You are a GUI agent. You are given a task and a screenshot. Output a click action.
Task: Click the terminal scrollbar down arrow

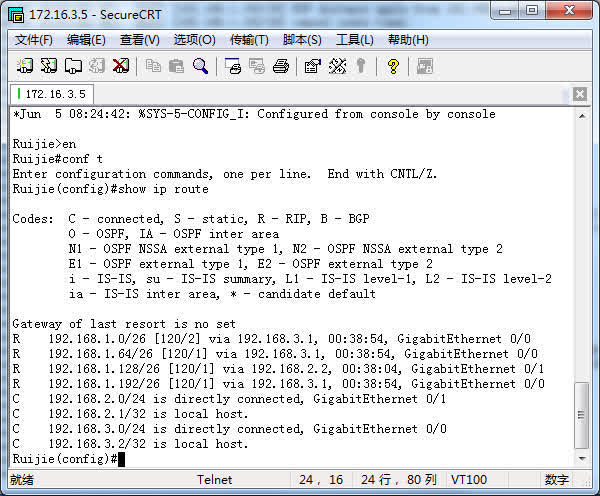point(583,458)
